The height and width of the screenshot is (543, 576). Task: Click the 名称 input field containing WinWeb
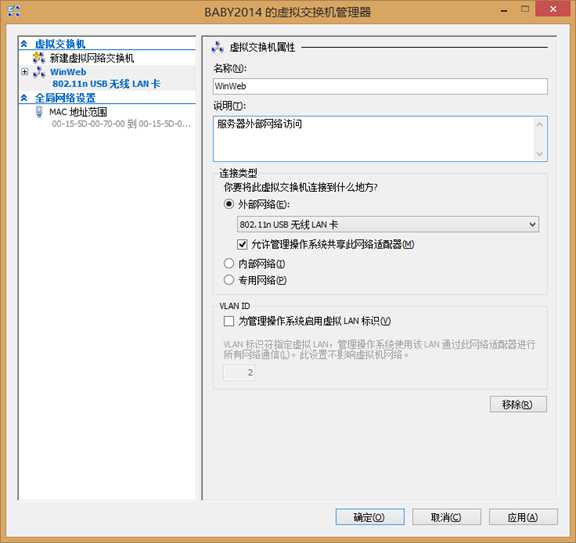pyautogui.click(x=380, y=86)
